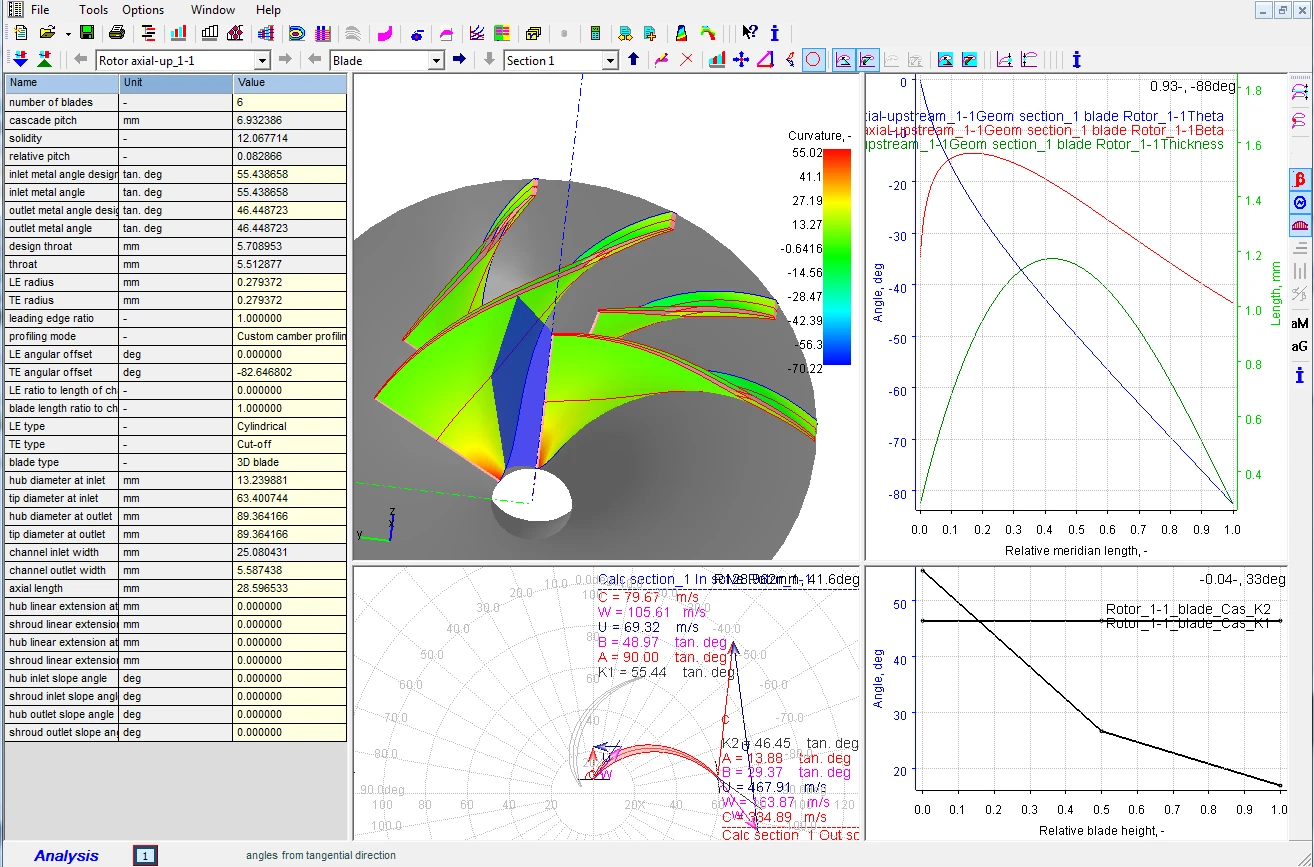
Task: Click the yellow stacked windows icon
Action: (533, 33)
